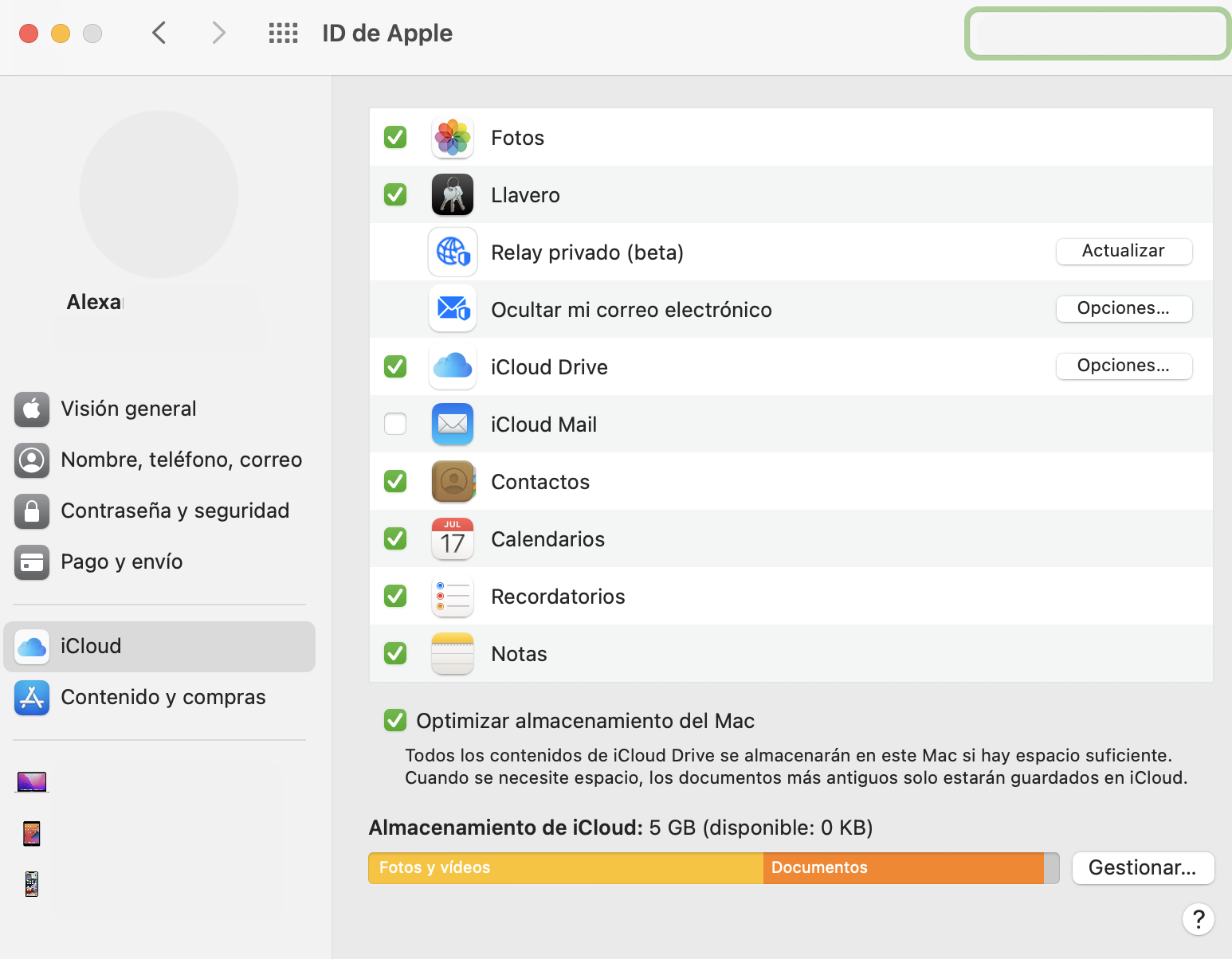Image resolution: width=1232 pixels, height=959 pixels.
Task: Go back with the left arrow
Action: click(x=159, y=33)
